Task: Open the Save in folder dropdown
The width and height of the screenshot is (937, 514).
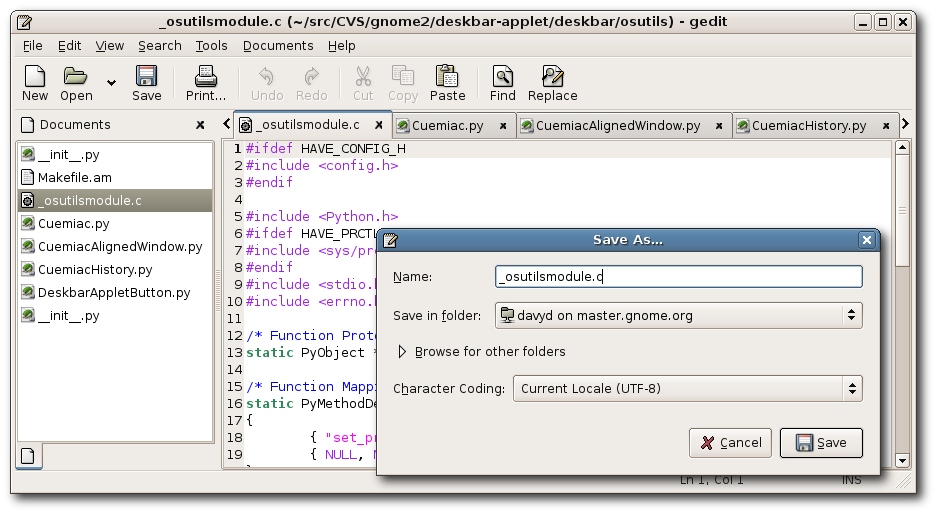Action: click(x=678, y=316)
